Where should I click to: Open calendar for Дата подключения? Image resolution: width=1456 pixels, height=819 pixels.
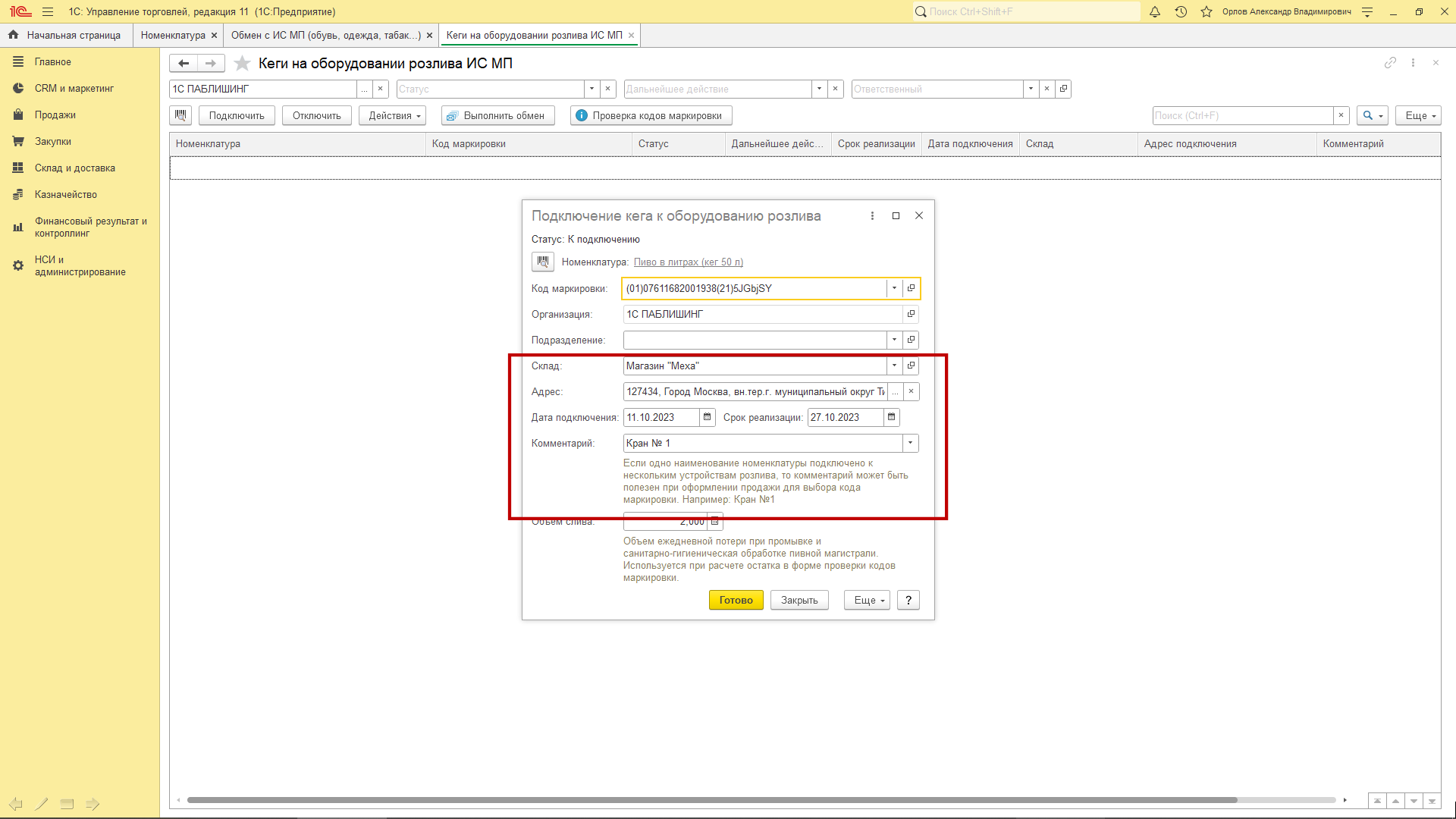707,417
